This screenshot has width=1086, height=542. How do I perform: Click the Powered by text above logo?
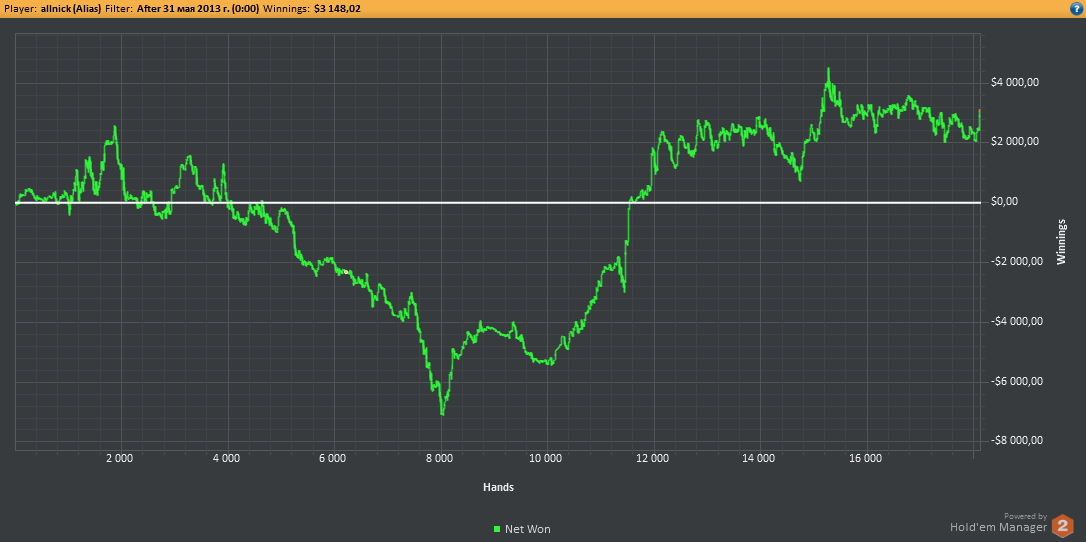pos(1027,515)
